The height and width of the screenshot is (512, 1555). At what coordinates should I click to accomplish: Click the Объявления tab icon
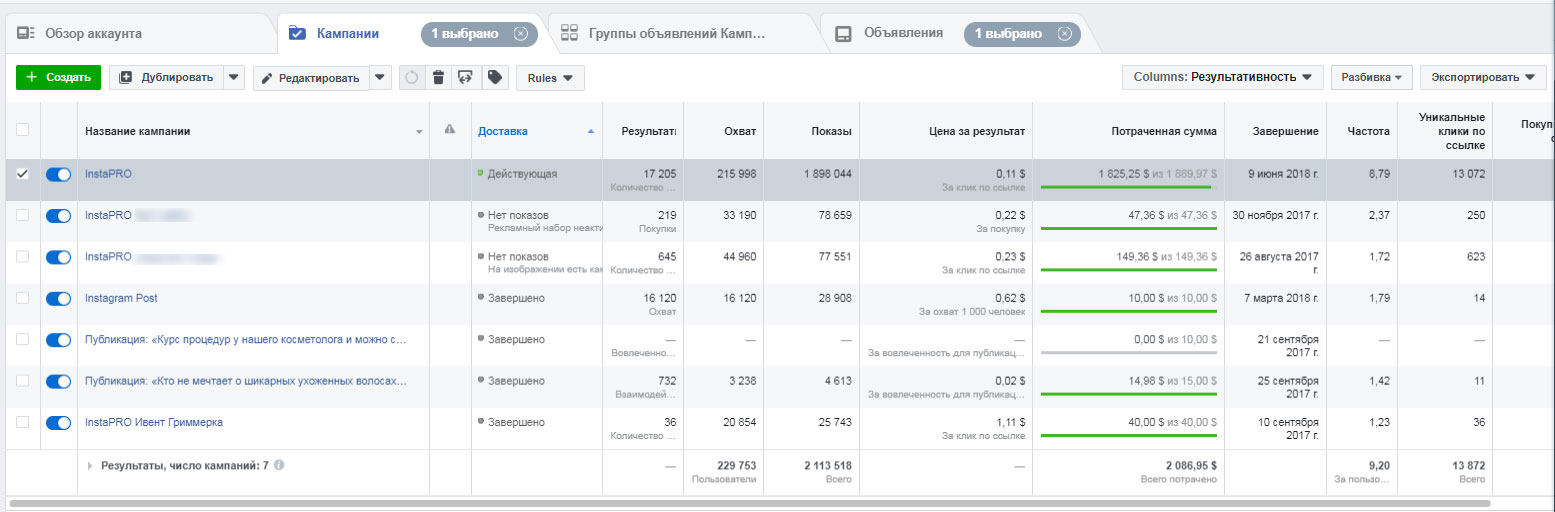(843, 33)
